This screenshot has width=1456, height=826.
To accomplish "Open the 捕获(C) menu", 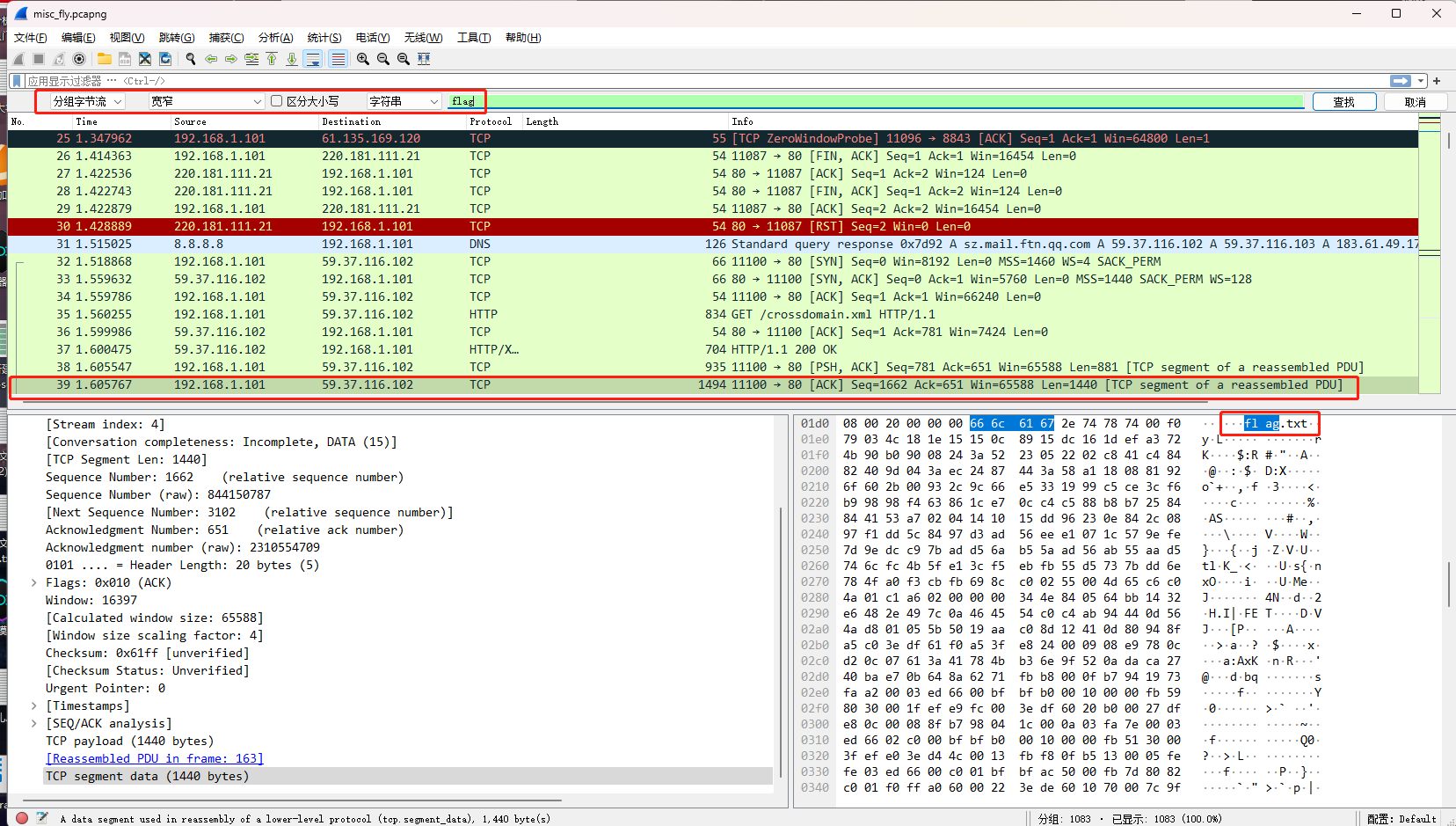I will coord(226,37).
